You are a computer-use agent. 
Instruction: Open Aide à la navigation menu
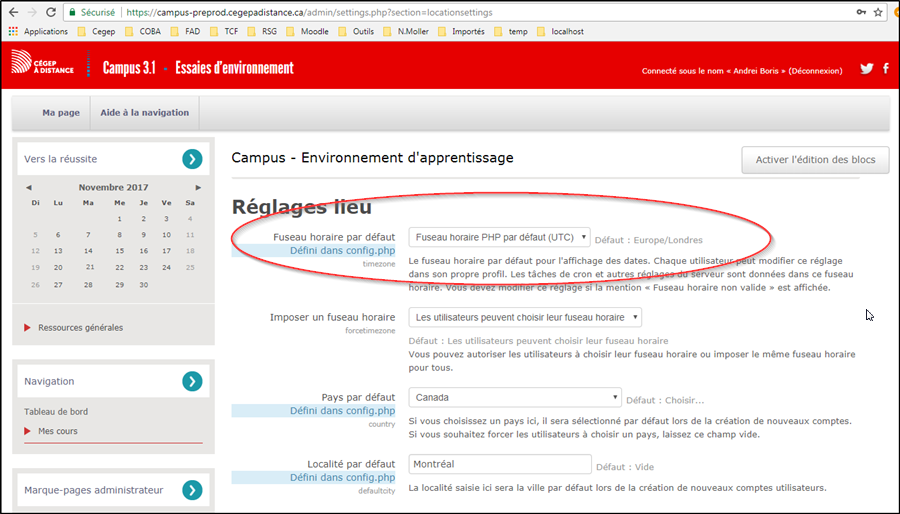[x=144, y=113]
